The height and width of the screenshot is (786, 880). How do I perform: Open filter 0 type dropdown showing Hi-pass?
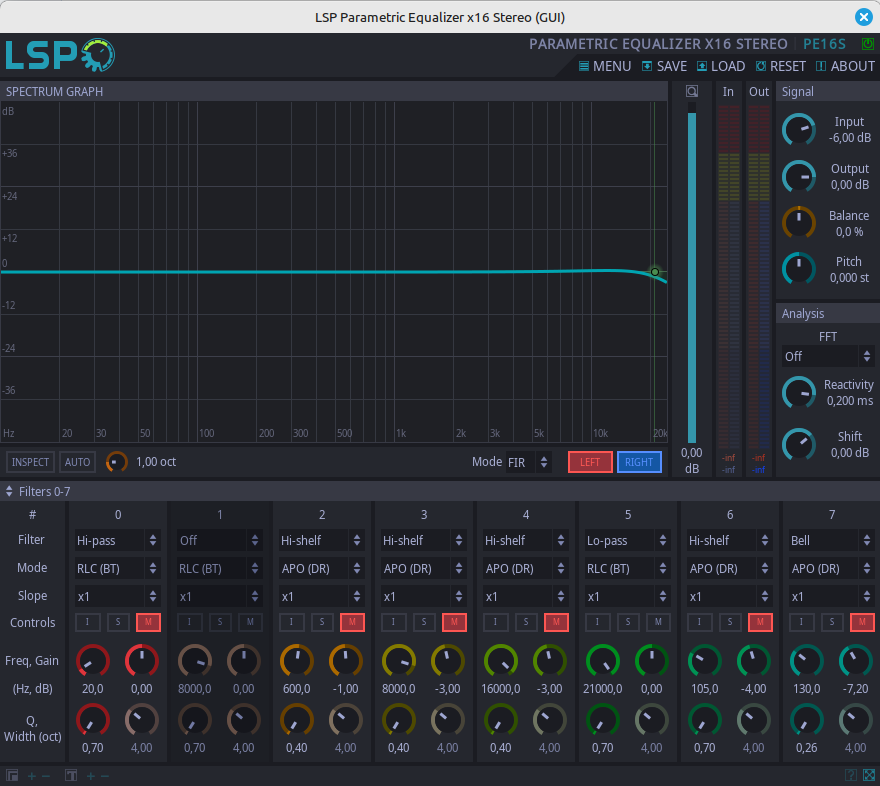[x=118, y=540]
